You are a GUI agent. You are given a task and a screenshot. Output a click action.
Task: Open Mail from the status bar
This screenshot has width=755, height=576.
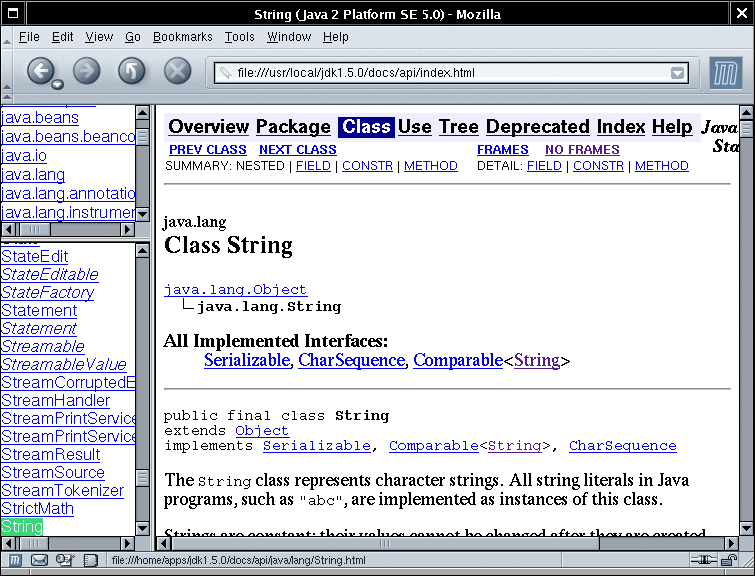40,560
